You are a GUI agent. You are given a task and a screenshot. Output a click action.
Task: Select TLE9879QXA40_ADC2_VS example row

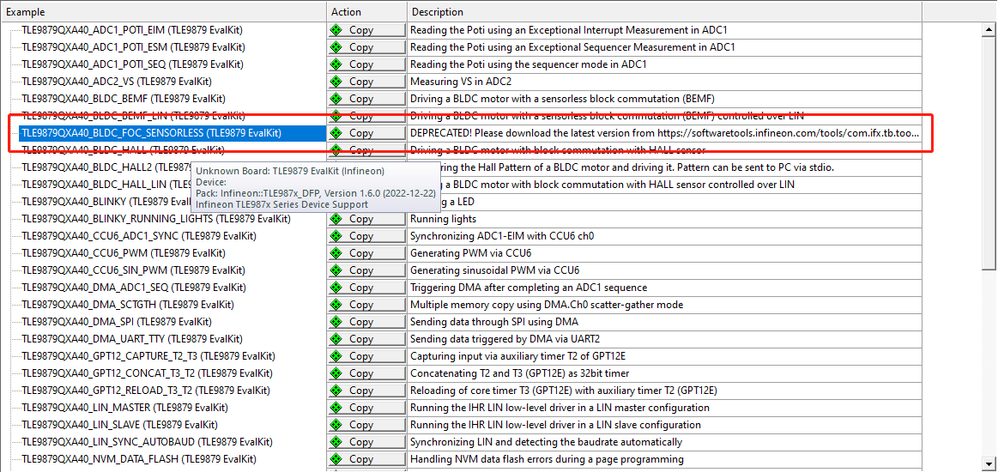(116, 81)
